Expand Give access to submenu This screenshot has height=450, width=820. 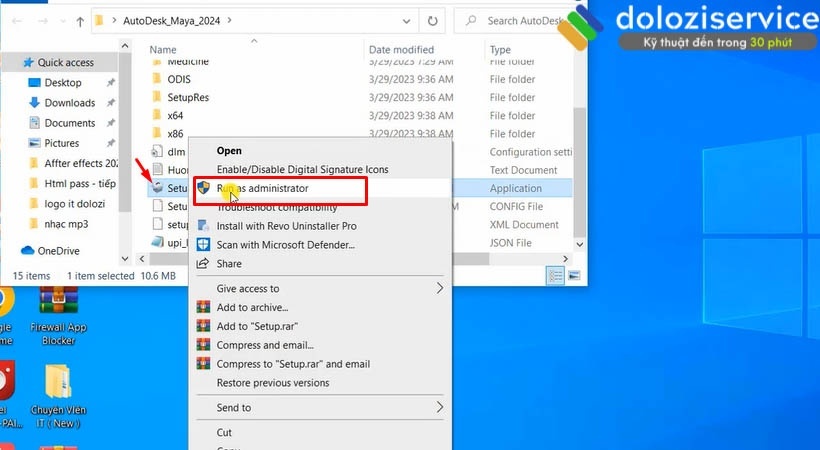coord(320,288)
